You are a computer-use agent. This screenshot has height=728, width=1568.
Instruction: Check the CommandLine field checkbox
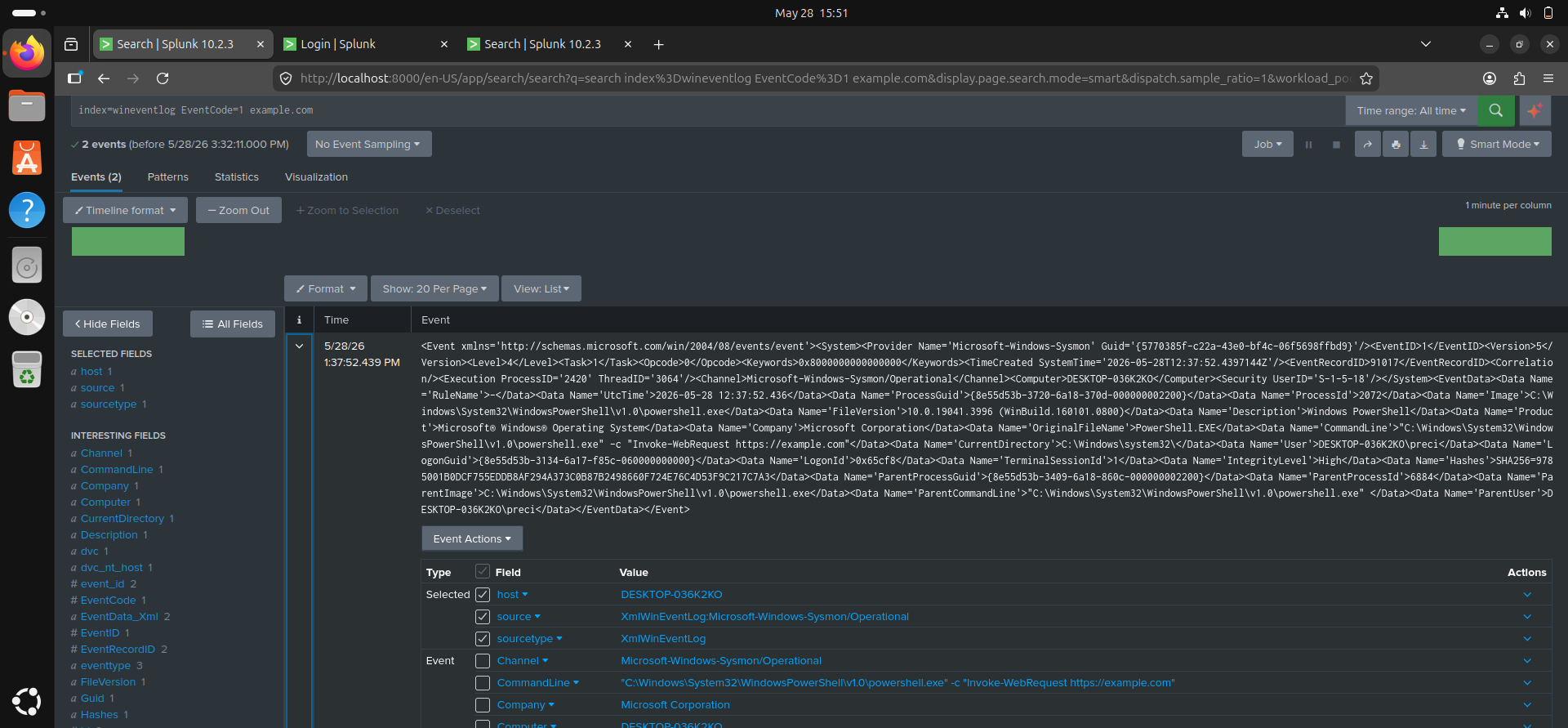pos(483,683)
